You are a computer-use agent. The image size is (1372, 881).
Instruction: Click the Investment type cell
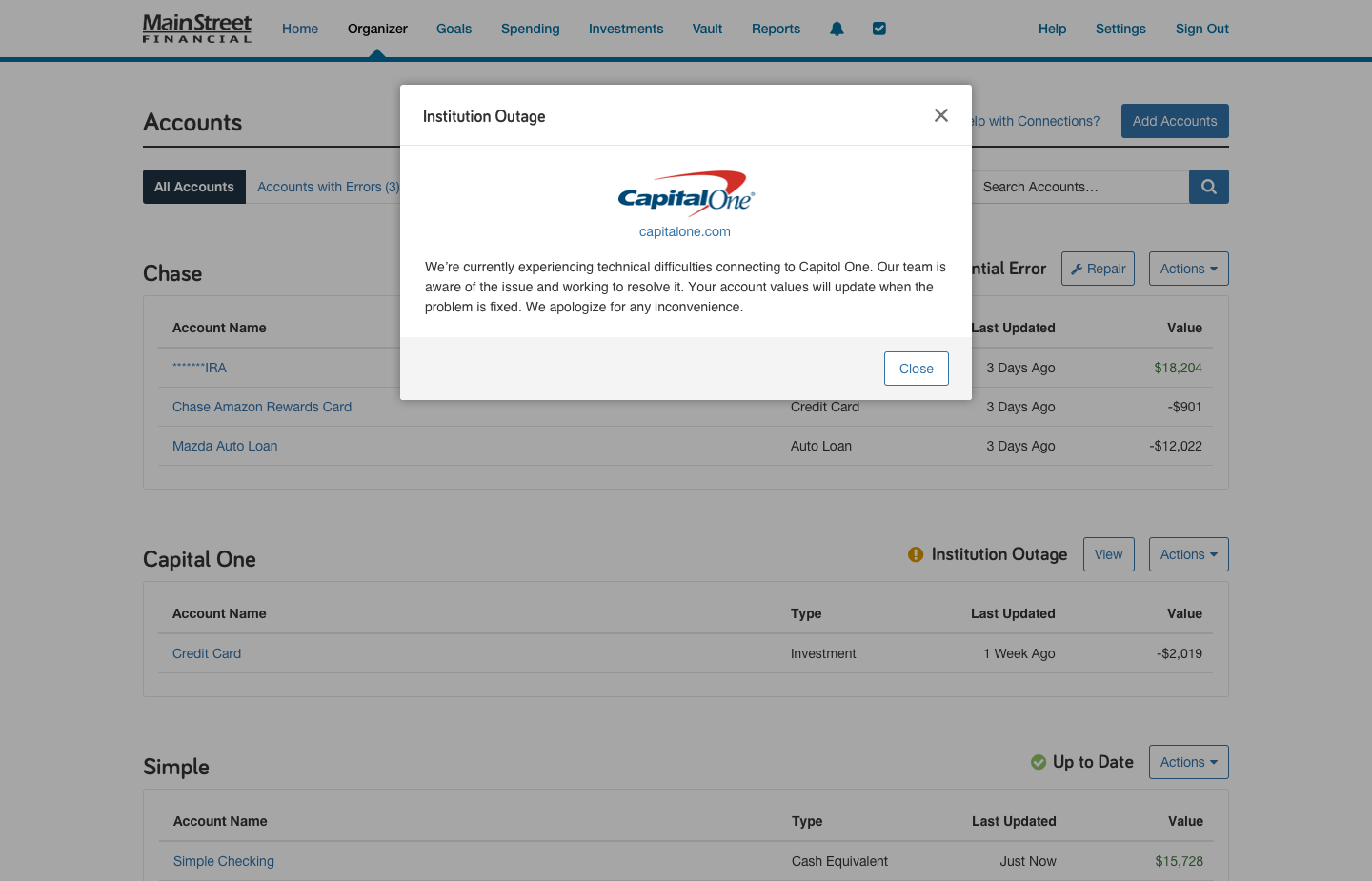[823, 653]
